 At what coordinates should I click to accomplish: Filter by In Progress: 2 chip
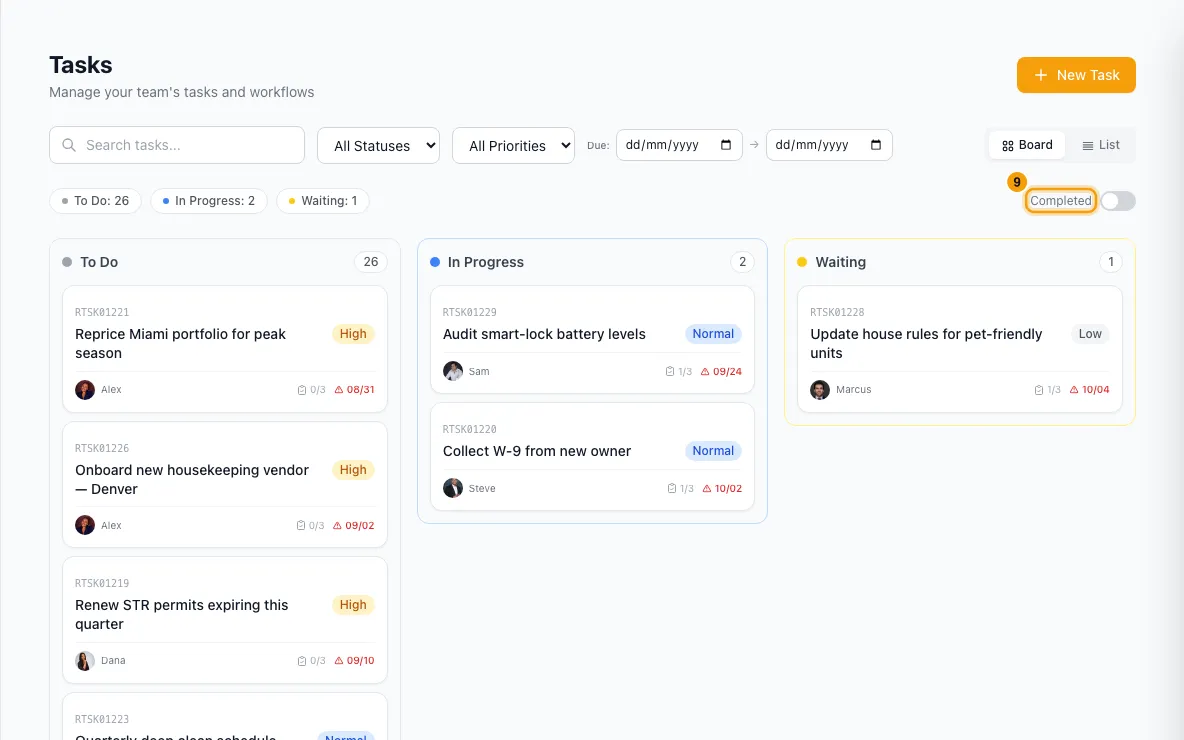click(x=208, y=201)
